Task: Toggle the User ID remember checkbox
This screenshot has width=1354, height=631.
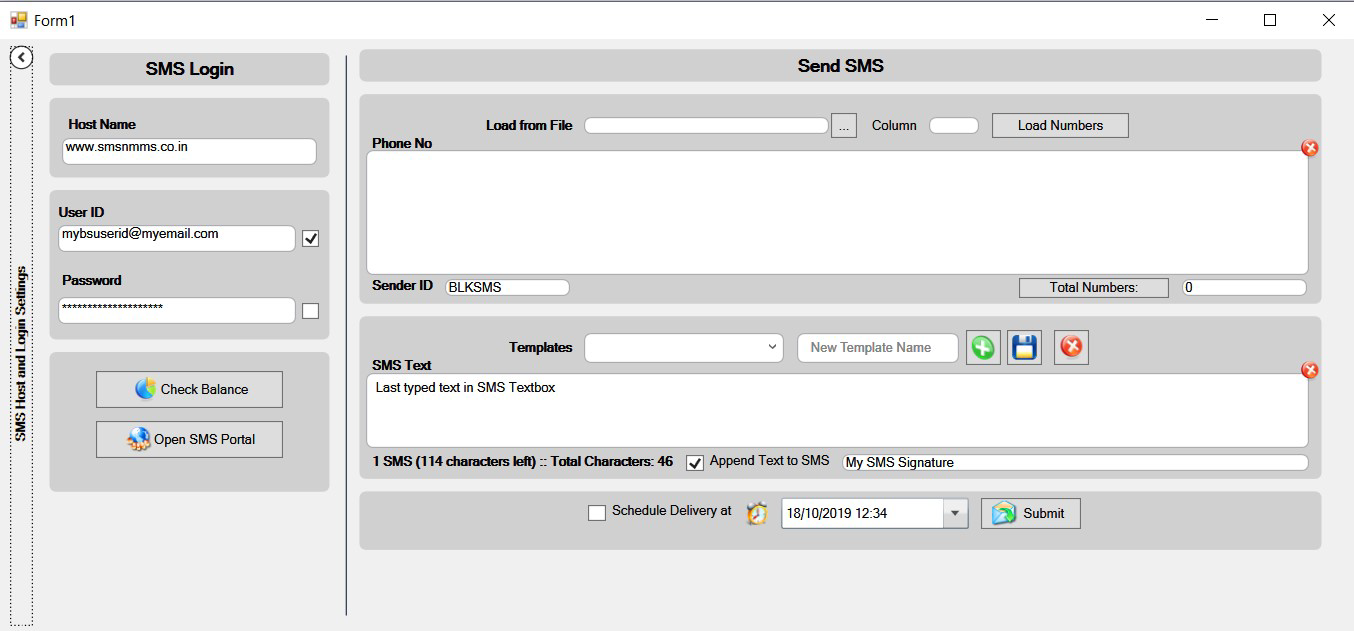Action: pos(310,239)
